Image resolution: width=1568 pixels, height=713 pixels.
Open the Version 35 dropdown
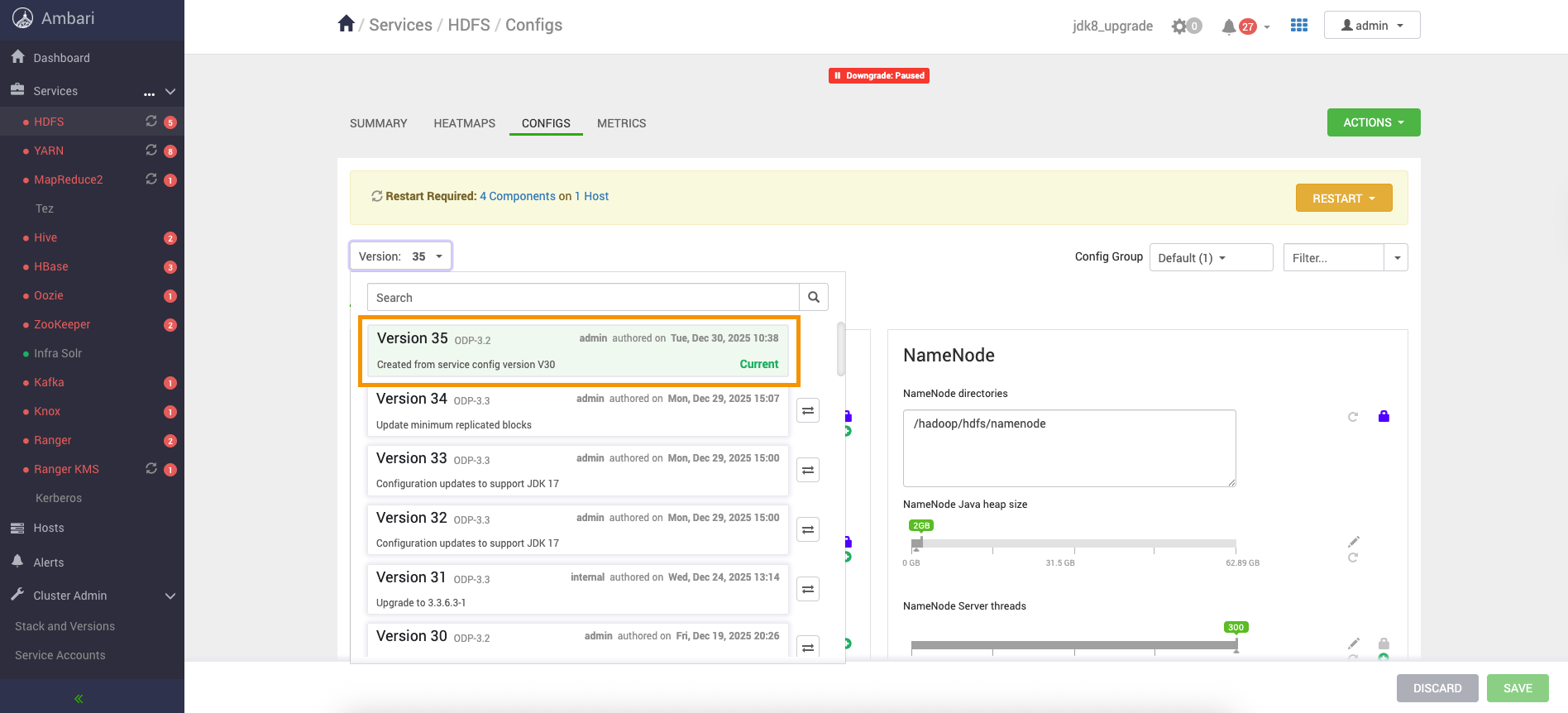(x=401, y=256)
